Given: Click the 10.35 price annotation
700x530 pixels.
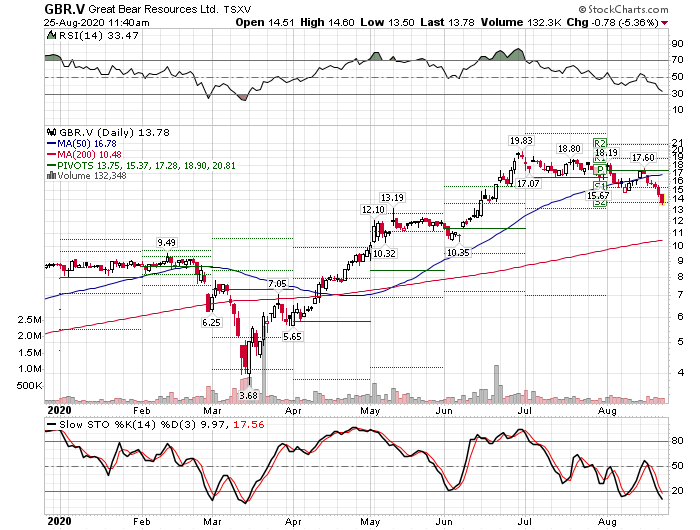Looking at the screenshot, I should (458, 253).
